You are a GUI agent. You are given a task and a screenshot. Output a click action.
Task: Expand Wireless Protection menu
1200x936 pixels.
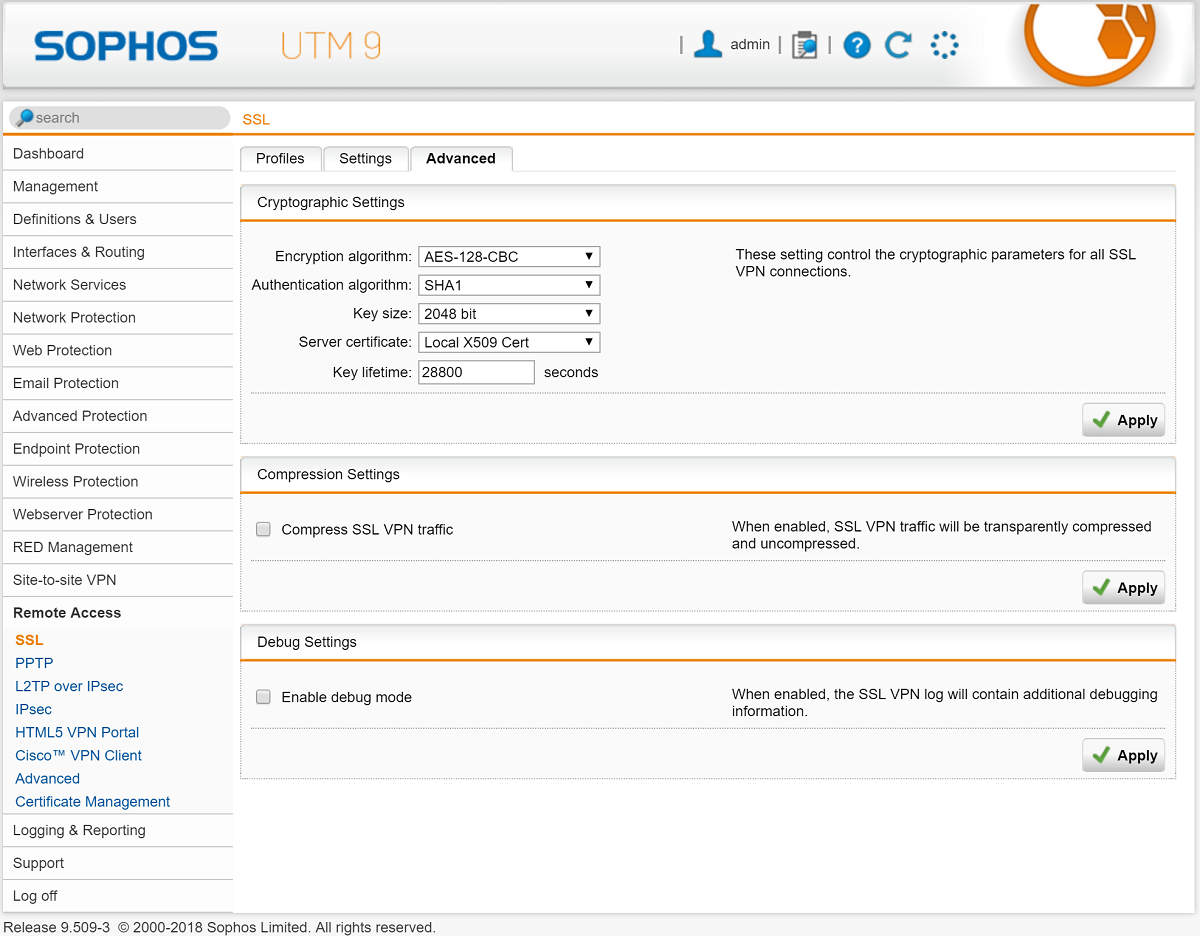(118, 482)
